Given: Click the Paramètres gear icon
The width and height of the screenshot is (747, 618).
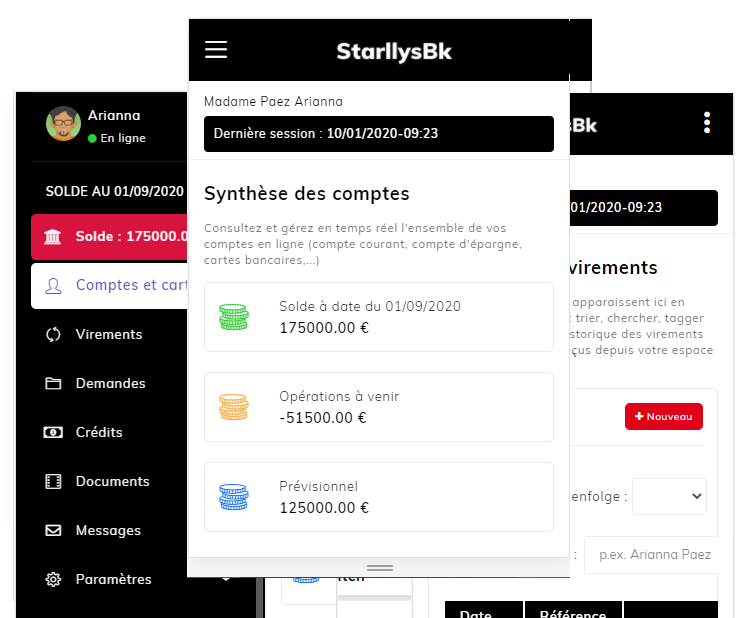Looking at the screenshot, I should [54, 580].
